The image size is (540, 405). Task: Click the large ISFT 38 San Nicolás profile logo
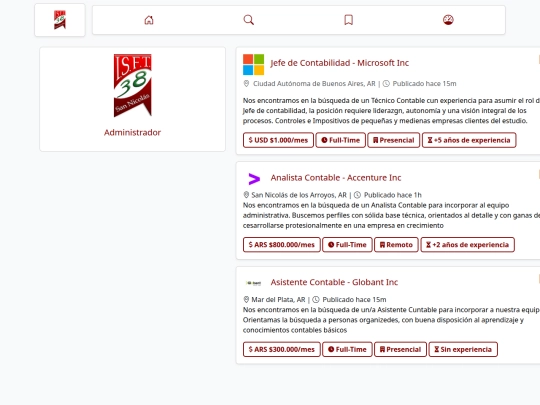click(x=133, y=85)
